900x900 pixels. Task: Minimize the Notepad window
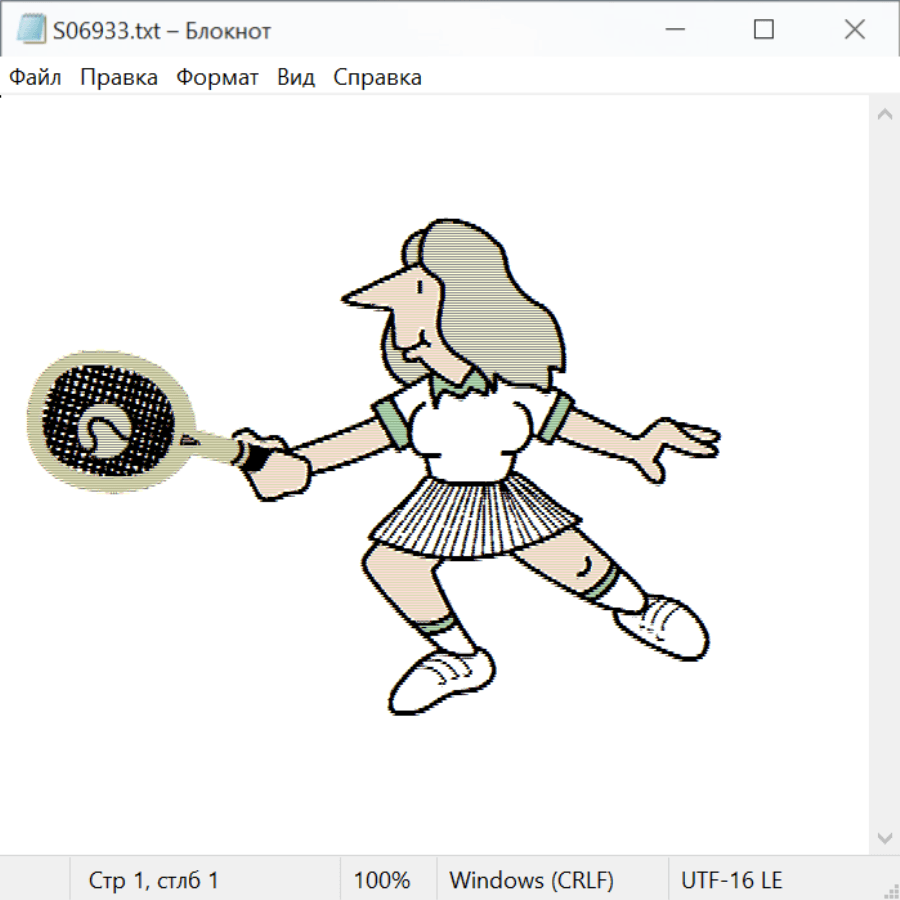[x=673, y=30]
